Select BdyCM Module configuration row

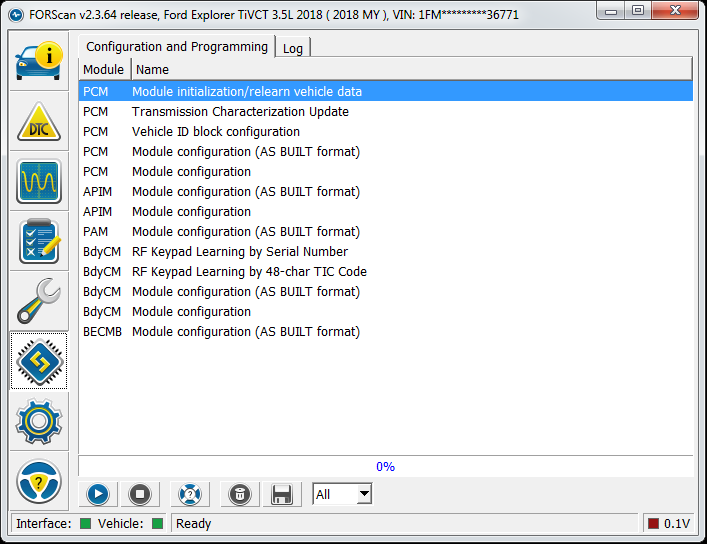click(386, 312)
